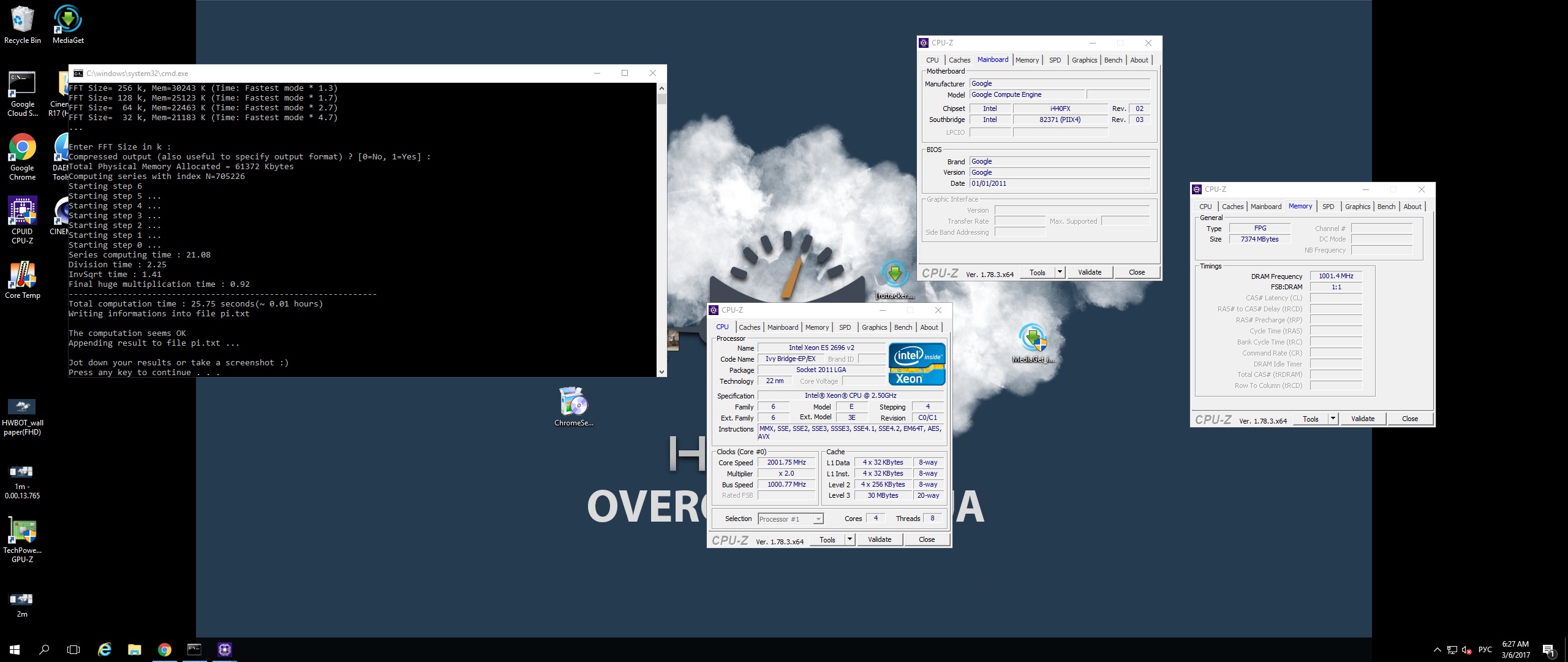Open the taskbar clock showing 6:27 AM
The height and width of the screenshot is (662, 1568).
point(1515,650)
